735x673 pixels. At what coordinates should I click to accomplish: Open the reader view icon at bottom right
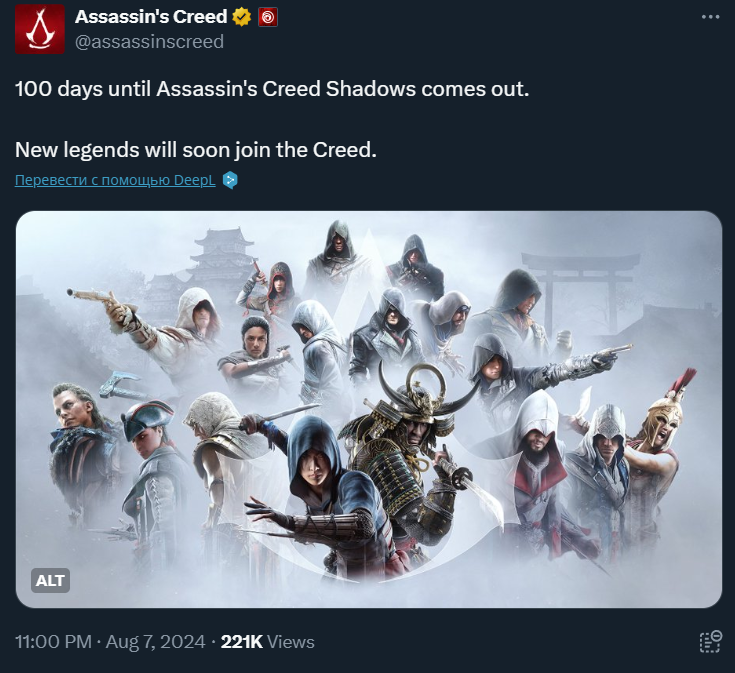[711, 641]
